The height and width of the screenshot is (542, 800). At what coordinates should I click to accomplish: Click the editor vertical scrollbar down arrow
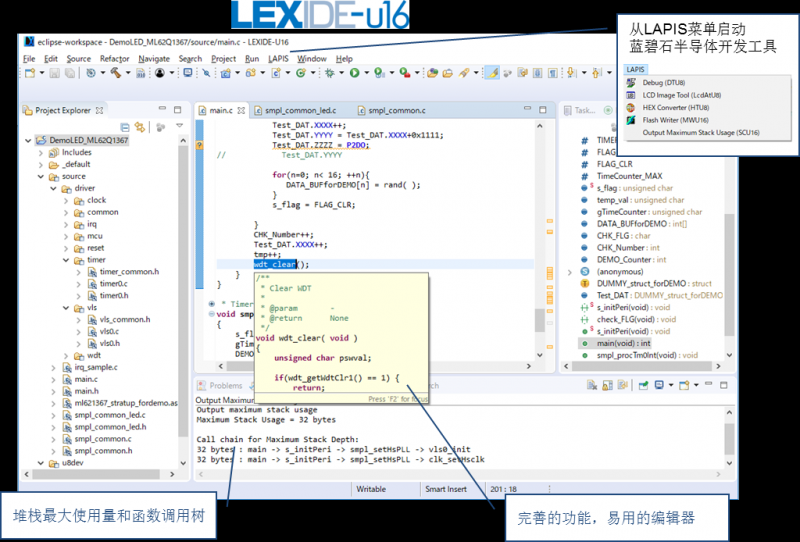point(540,355)
